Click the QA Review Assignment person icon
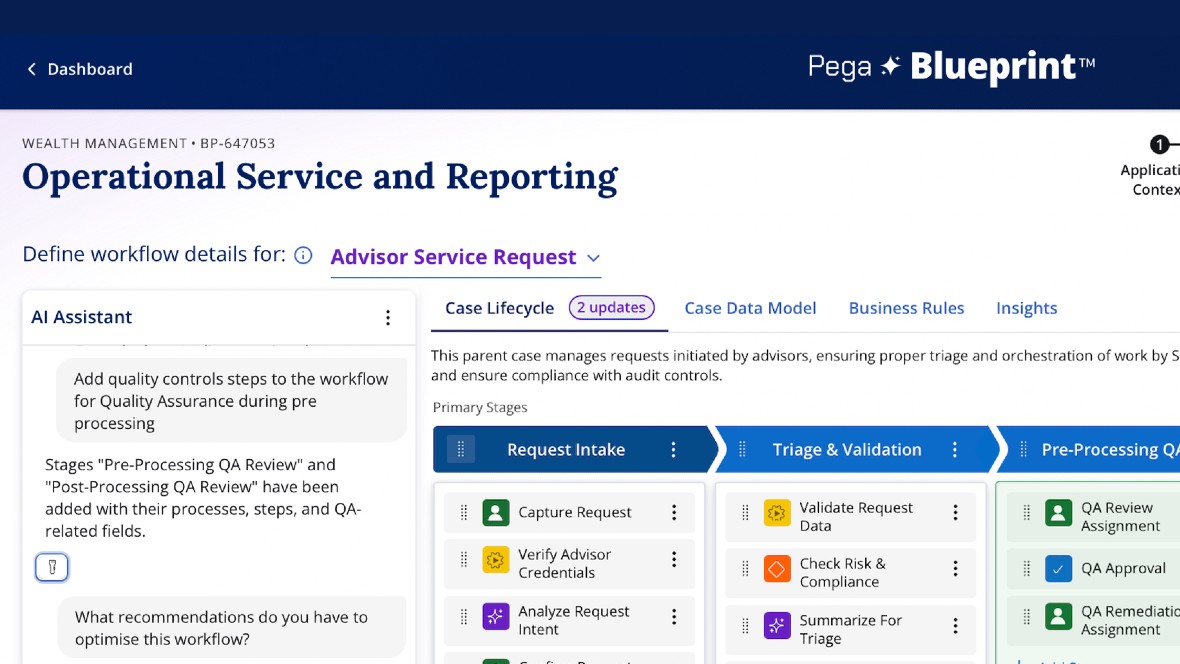 1058,512
